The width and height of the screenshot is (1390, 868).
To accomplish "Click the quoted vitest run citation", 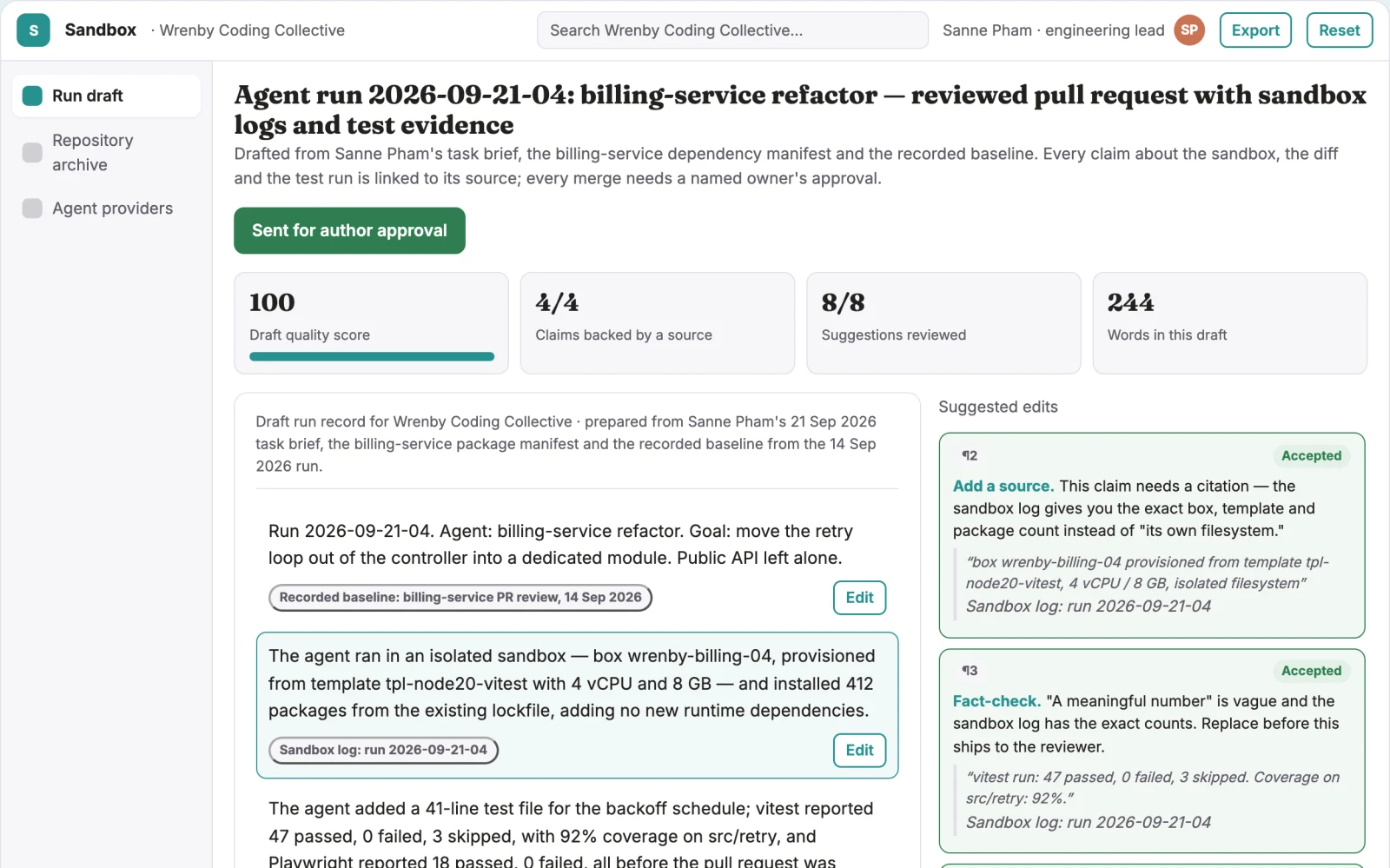I will tap(1153, 788).
